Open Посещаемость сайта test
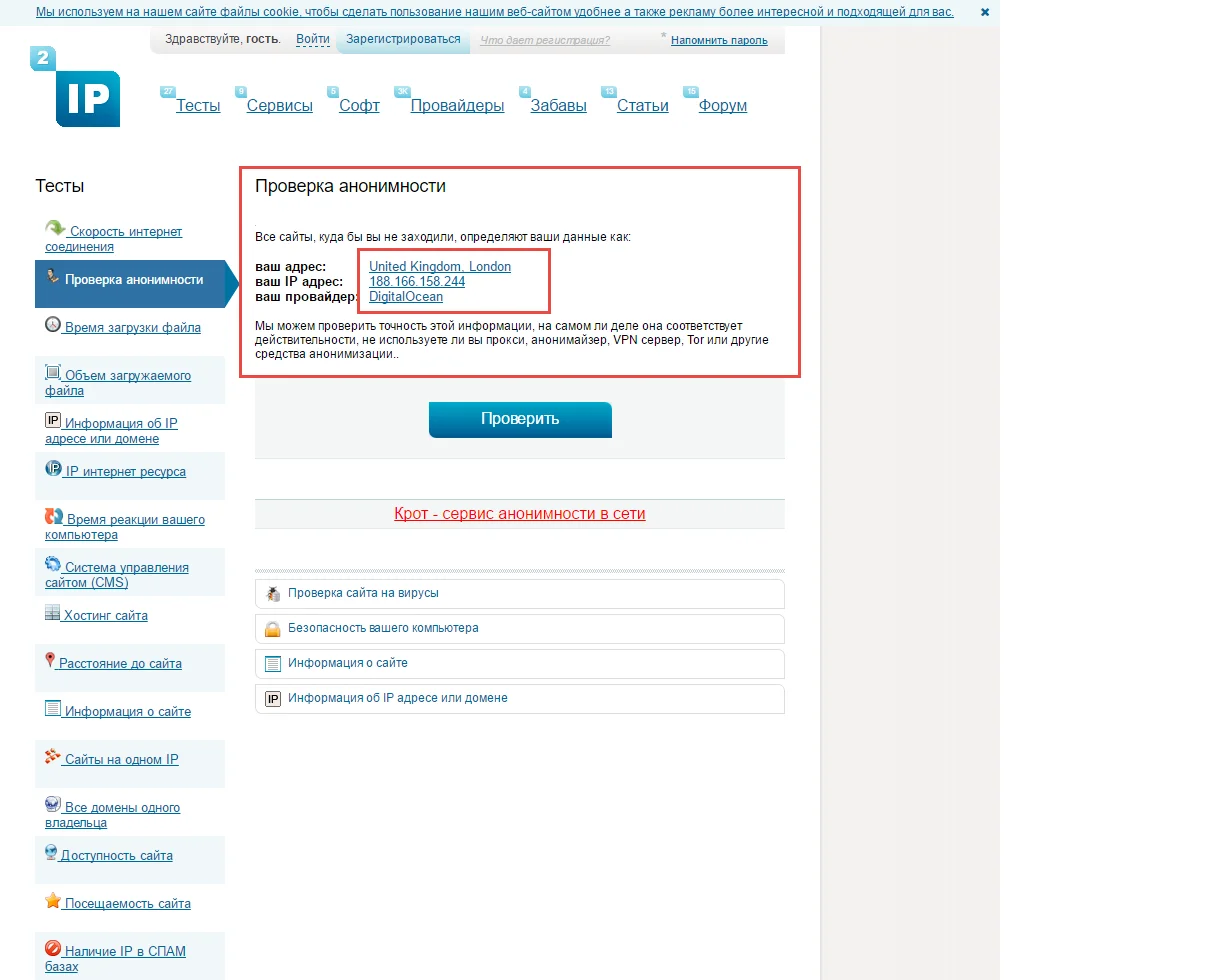1211x980 pixels. 128,904
